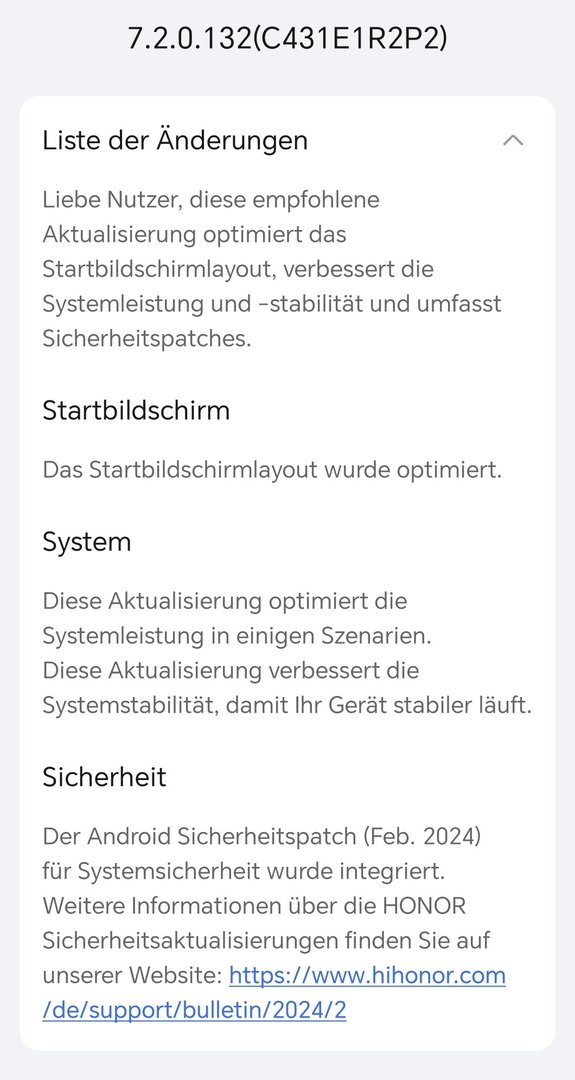
Task: Tap the für Systemsicherheit wurde integriert line
Action: point(244,872)
